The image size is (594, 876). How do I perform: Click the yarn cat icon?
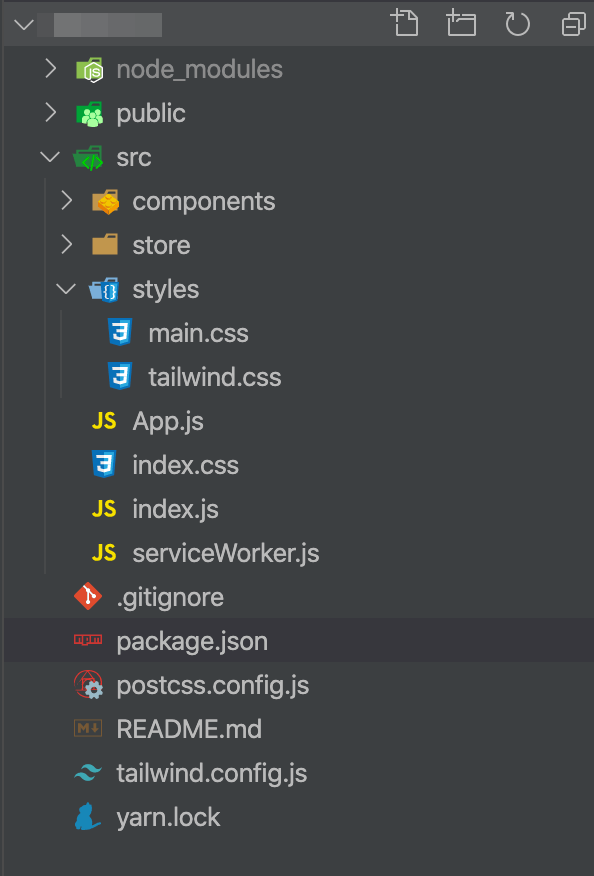(88, 817)
